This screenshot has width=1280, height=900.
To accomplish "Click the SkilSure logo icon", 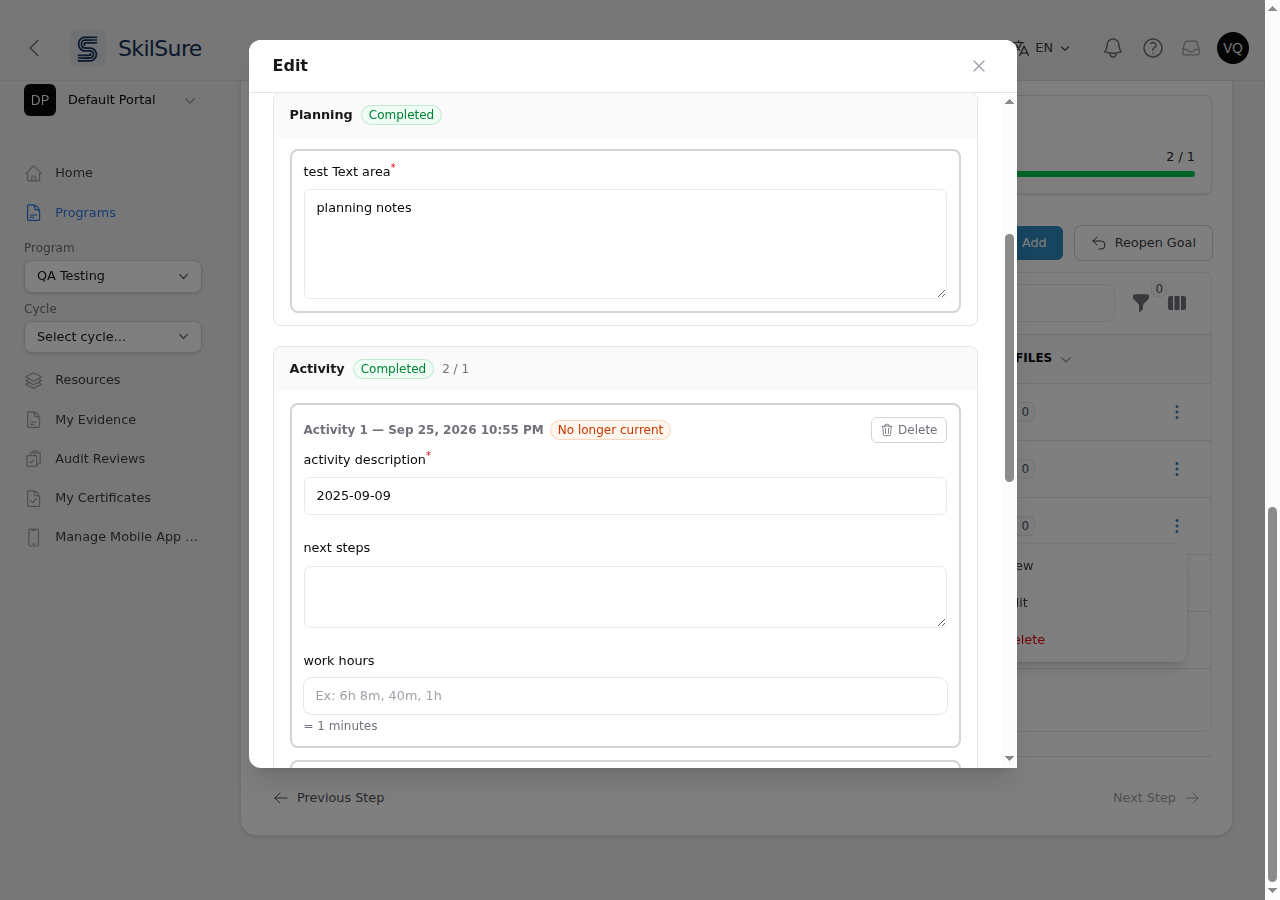I will click(88, 48).
